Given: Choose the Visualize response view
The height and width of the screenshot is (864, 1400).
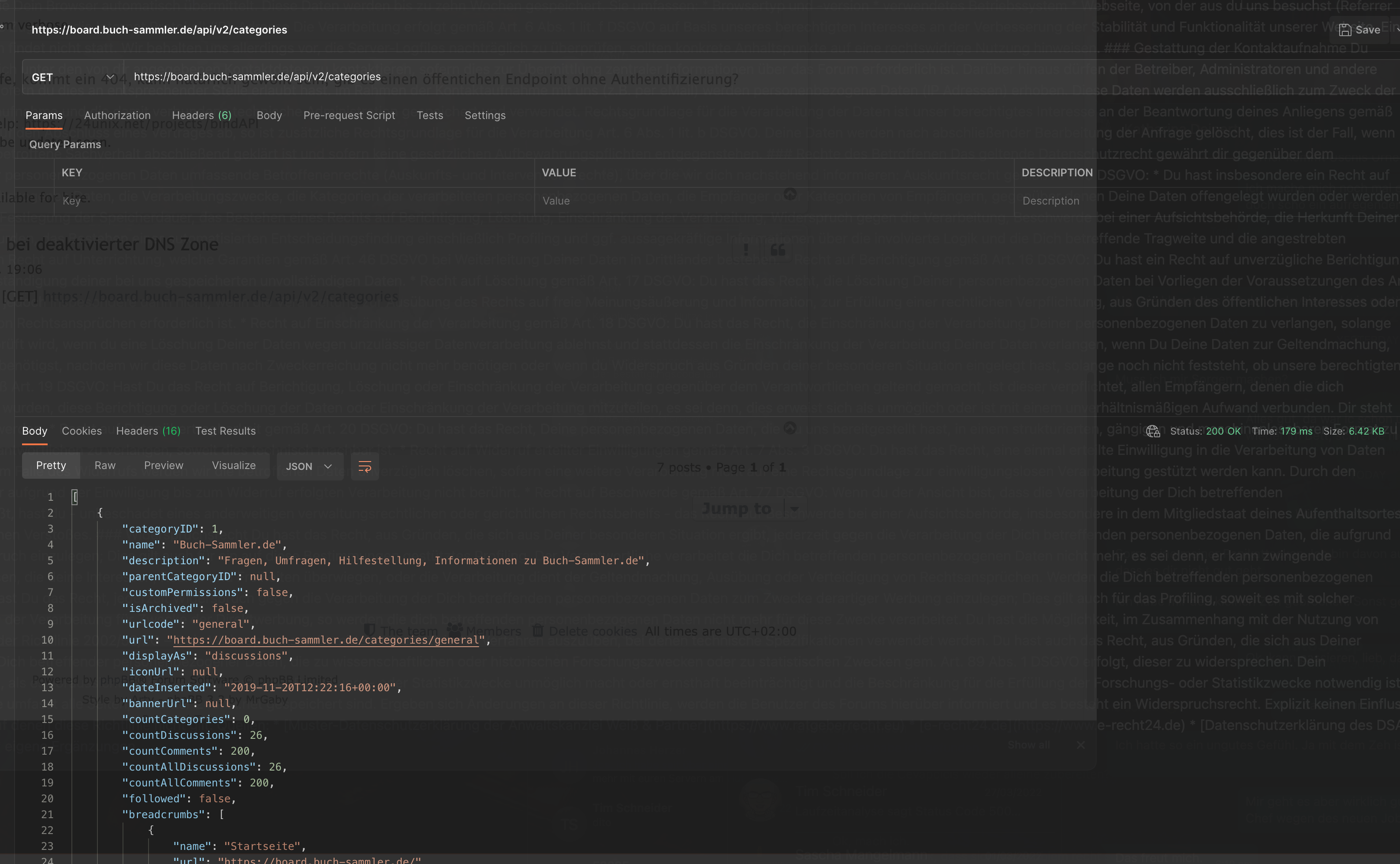Looking at the screenshot, I should pyautogui.click(x=234, y=465).
